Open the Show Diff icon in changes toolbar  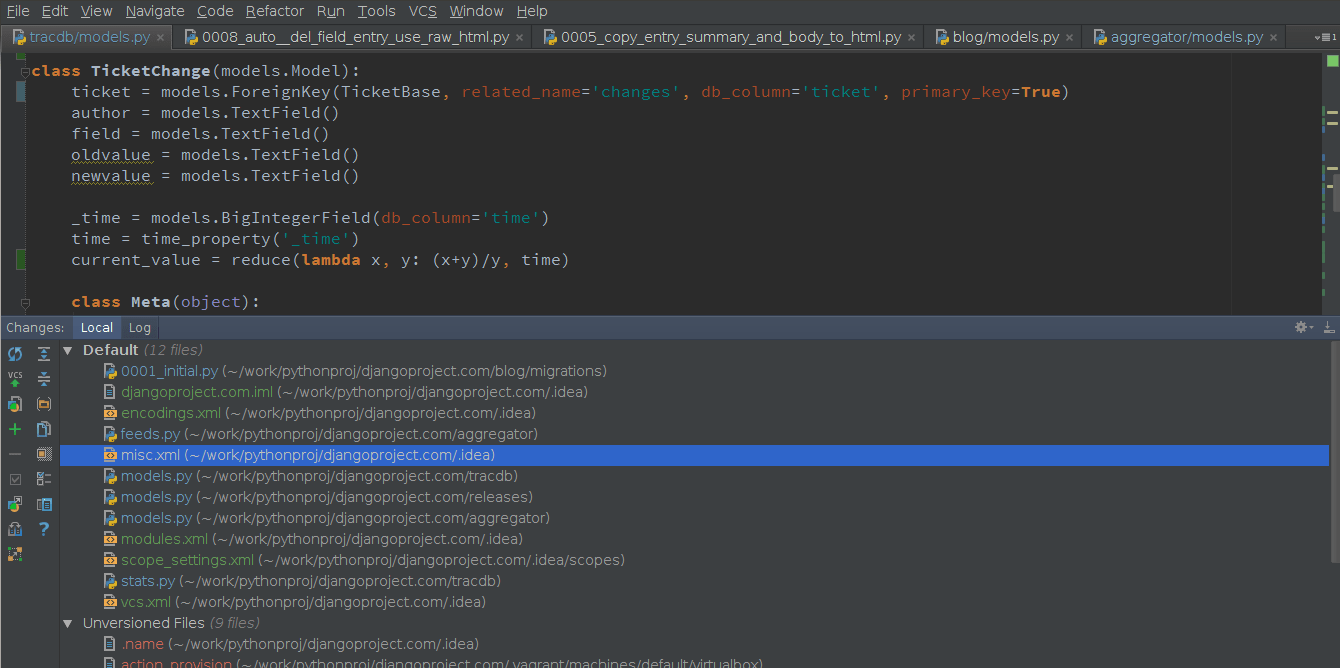pyautogui.click(x=14, y=403)
